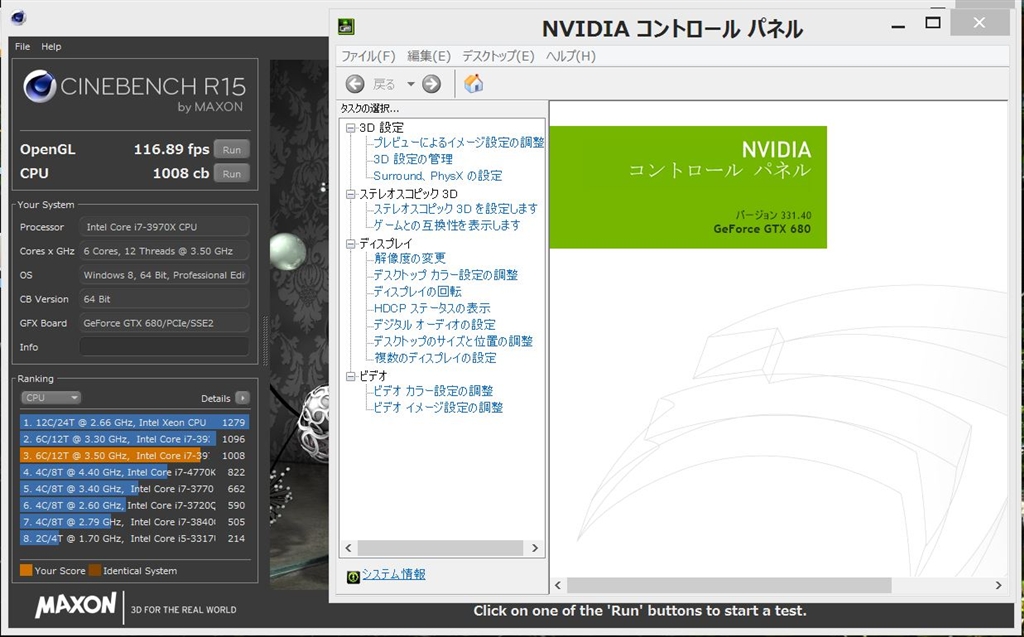Select ranking row 5 i7-3770 662
Image resolution: width=1024 pixels, height=637 pixels.
(135, 489)
